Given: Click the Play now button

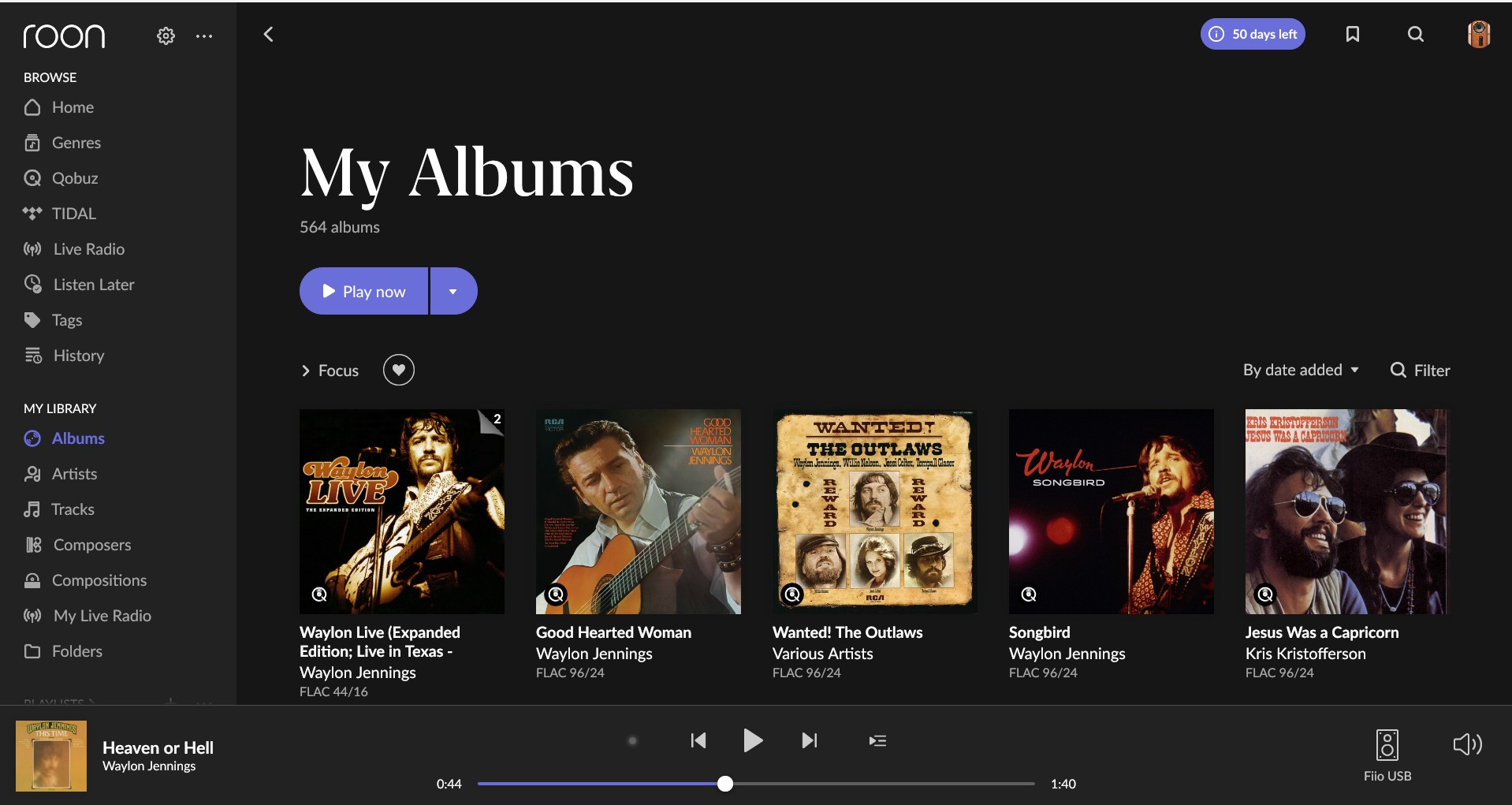Looking at the screenshot, I should click(364, 292).
